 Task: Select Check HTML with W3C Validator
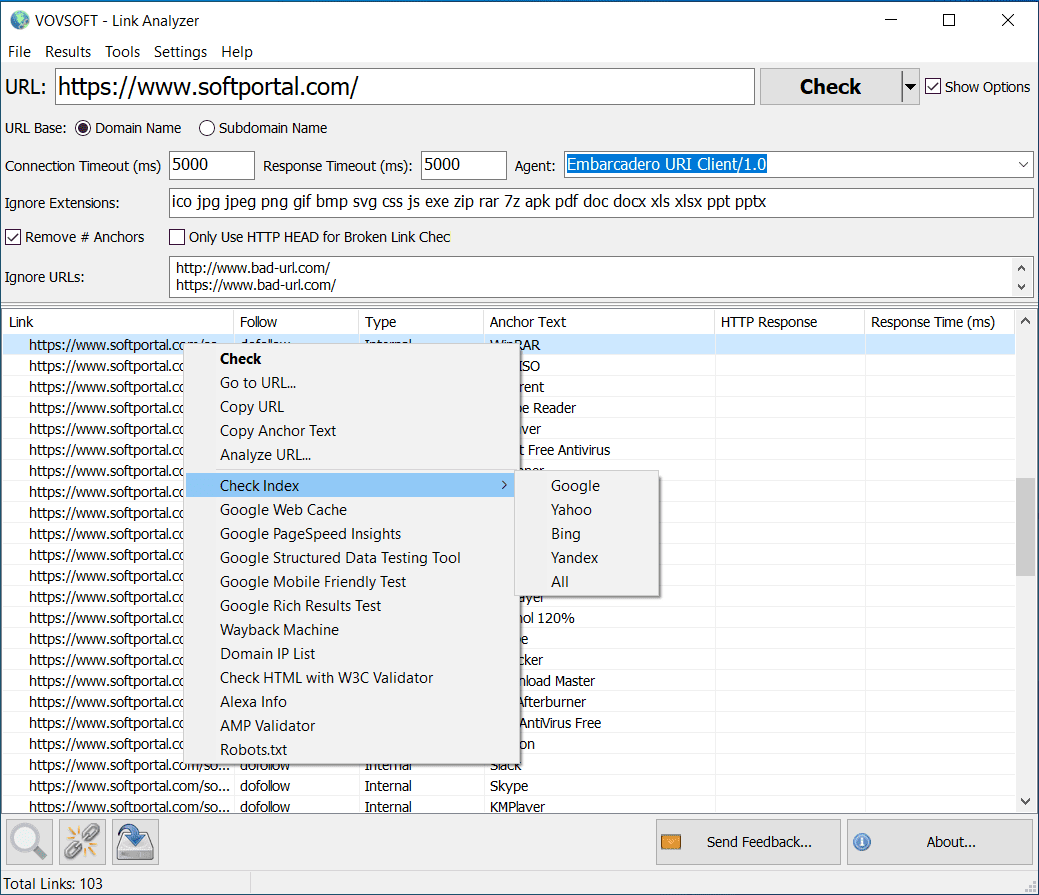[x=350, y=678]
